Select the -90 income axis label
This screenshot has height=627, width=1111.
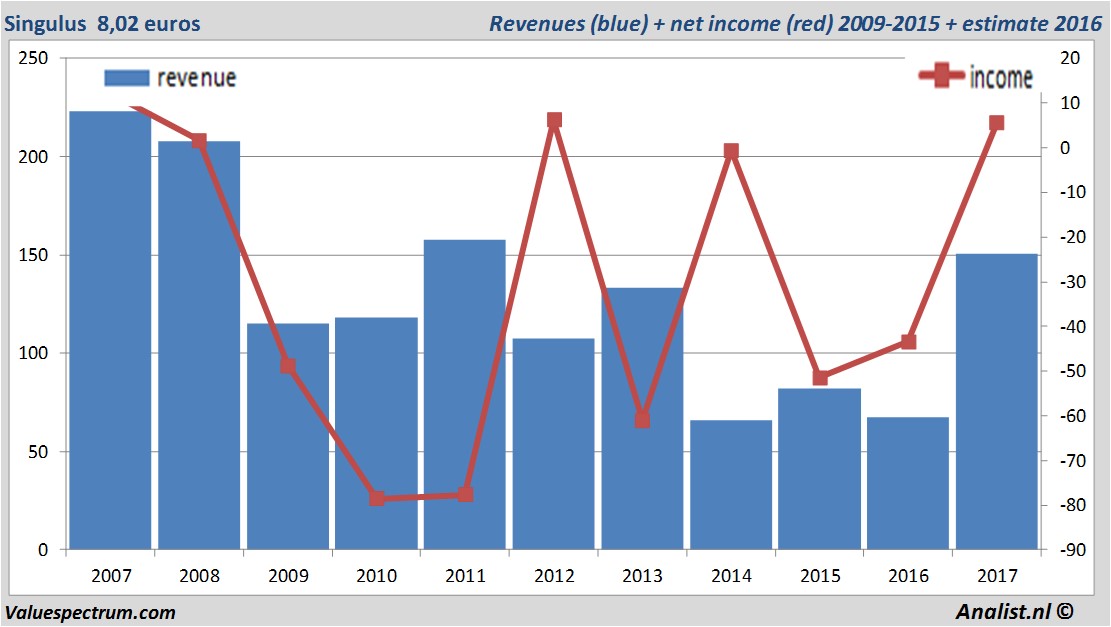[x=1073, y=550]
